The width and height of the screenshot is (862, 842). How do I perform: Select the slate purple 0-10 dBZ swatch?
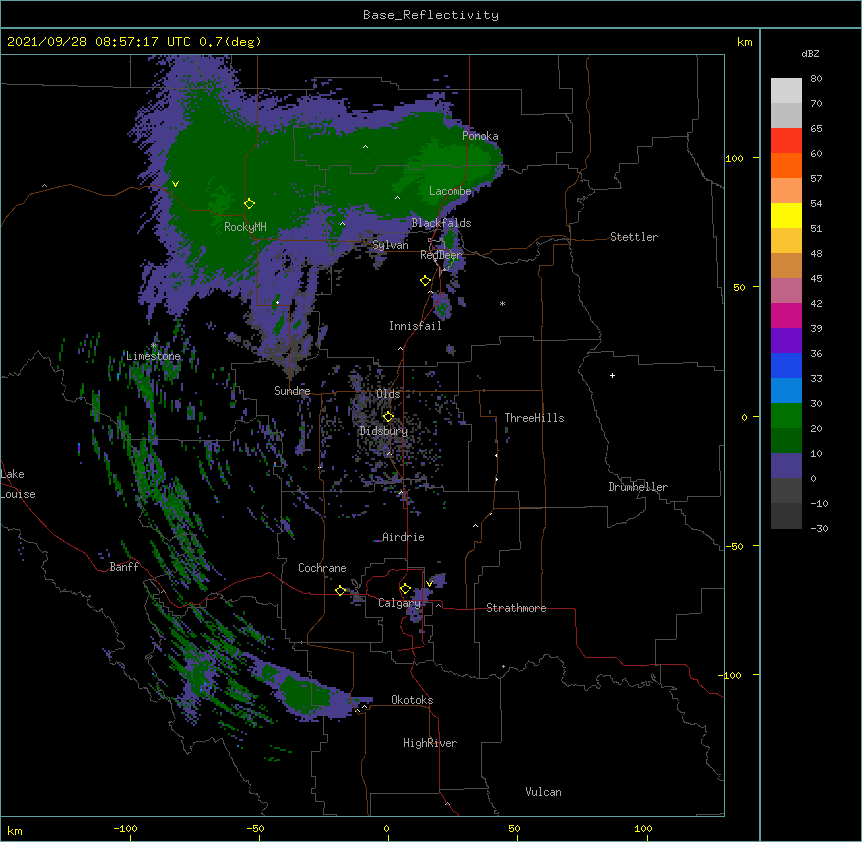pos(786,466)
